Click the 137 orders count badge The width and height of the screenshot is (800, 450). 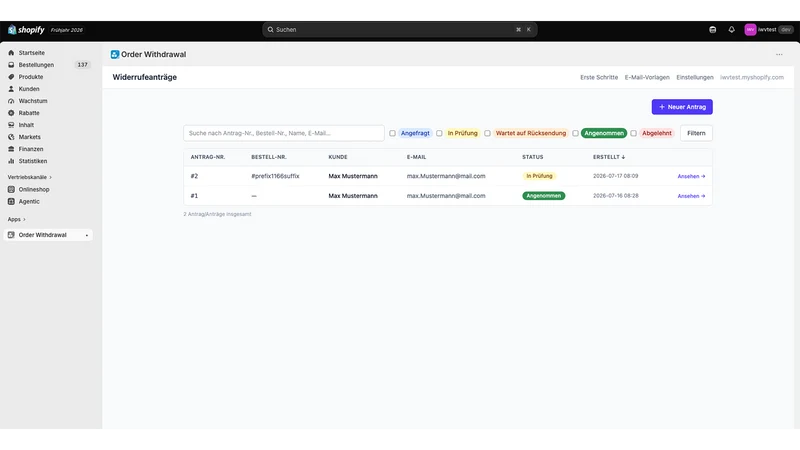(82, 65)
